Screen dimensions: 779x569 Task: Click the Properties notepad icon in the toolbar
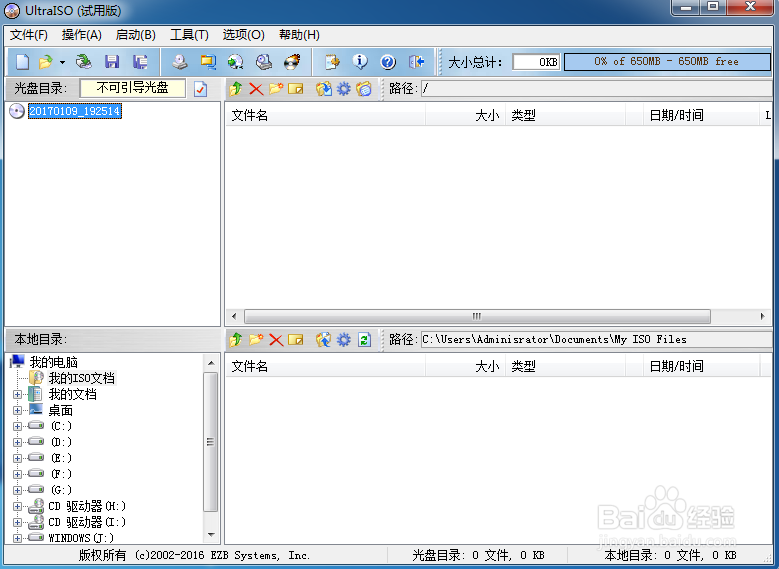click(332, 62)
